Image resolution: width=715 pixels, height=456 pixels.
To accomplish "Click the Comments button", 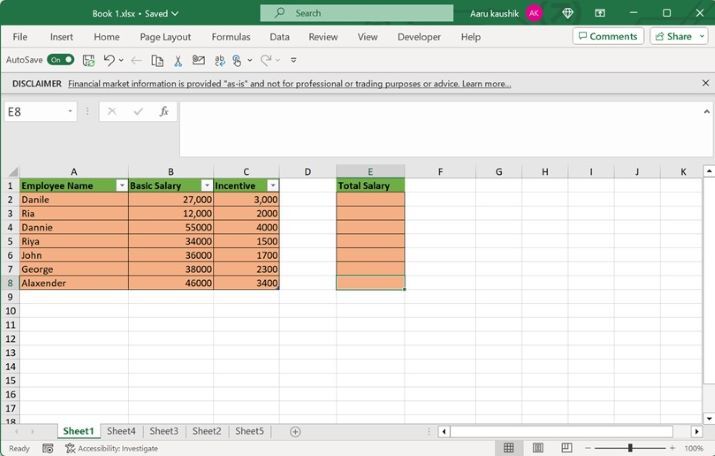I will (x=608, y=36).
